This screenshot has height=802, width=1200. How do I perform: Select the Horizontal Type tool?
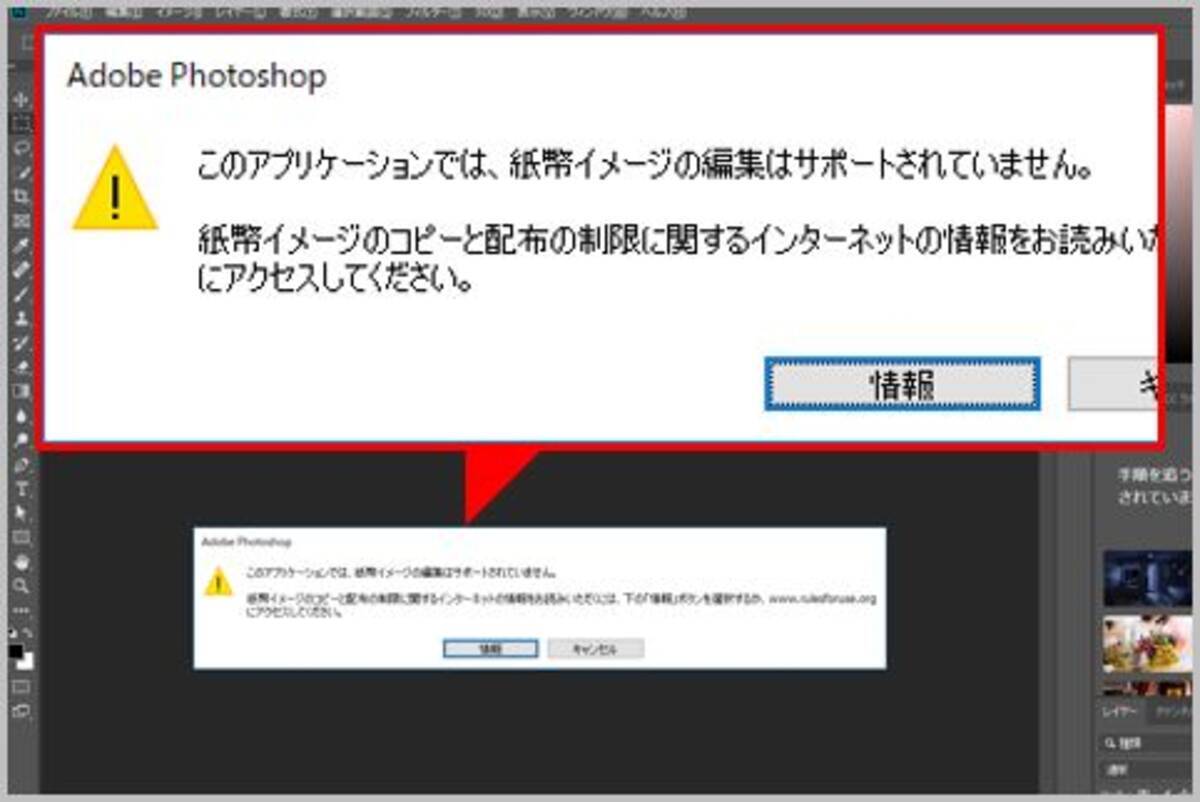[21, 489]
